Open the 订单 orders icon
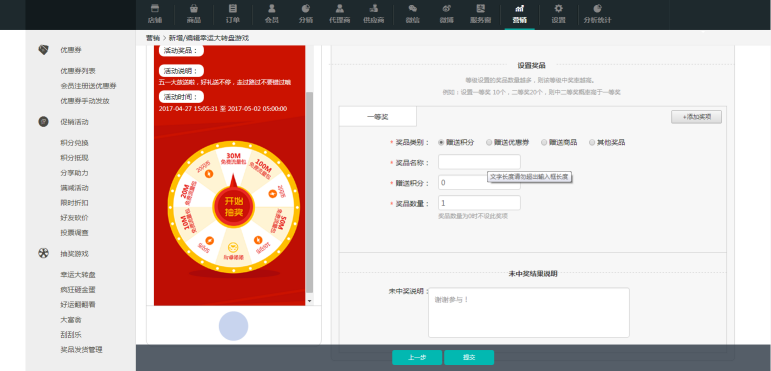 tap(233, 8)
